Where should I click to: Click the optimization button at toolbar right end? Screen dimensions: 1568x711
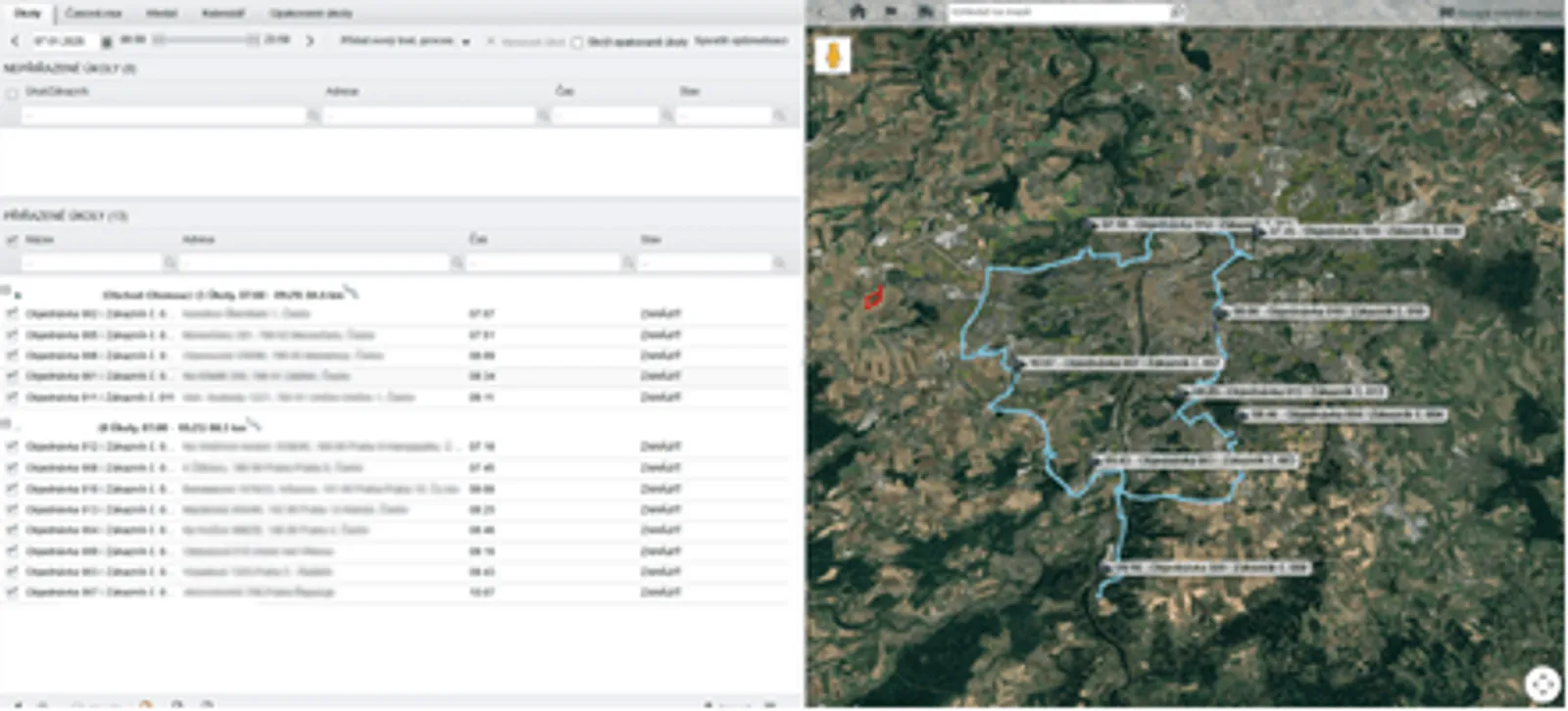point(741,41)
